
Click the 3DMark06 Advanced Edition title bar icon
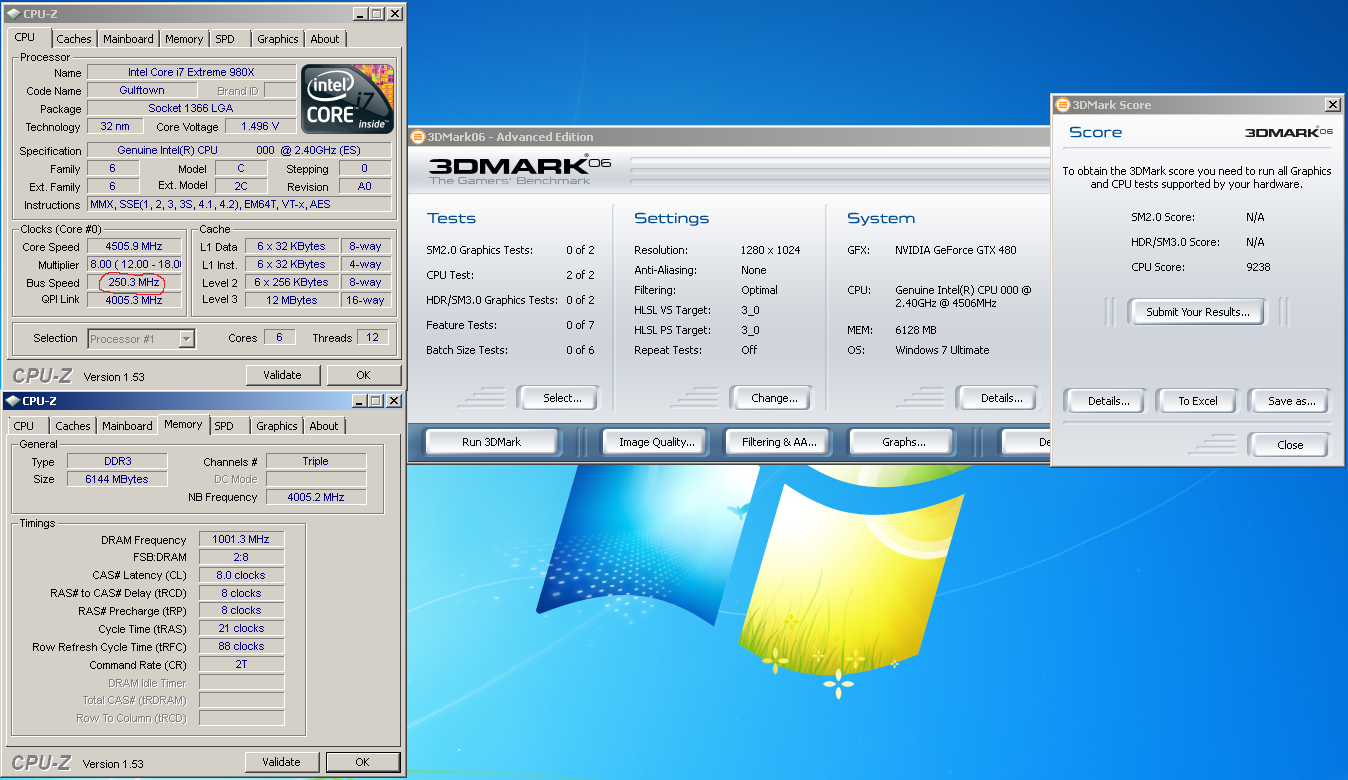tap(417, 137)
